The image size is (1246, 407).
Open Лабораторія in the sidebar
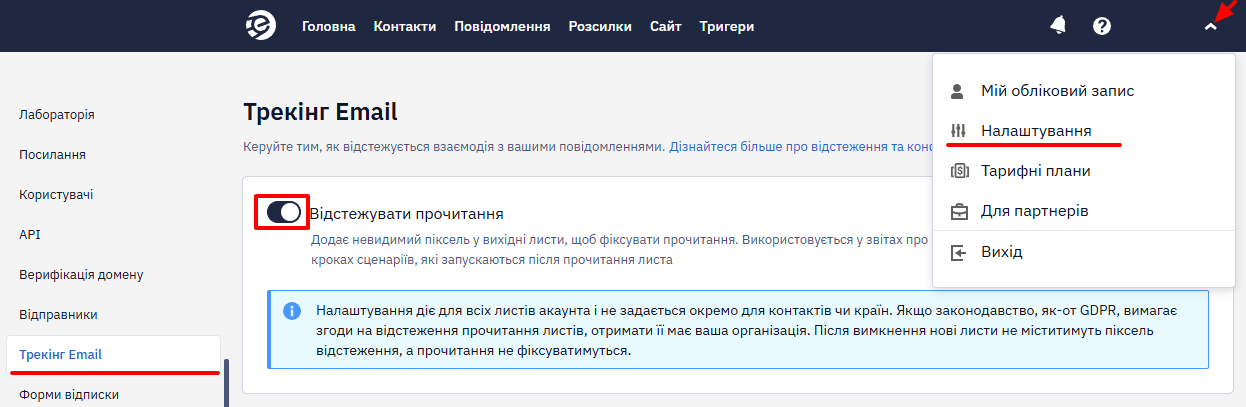(57, 114)
